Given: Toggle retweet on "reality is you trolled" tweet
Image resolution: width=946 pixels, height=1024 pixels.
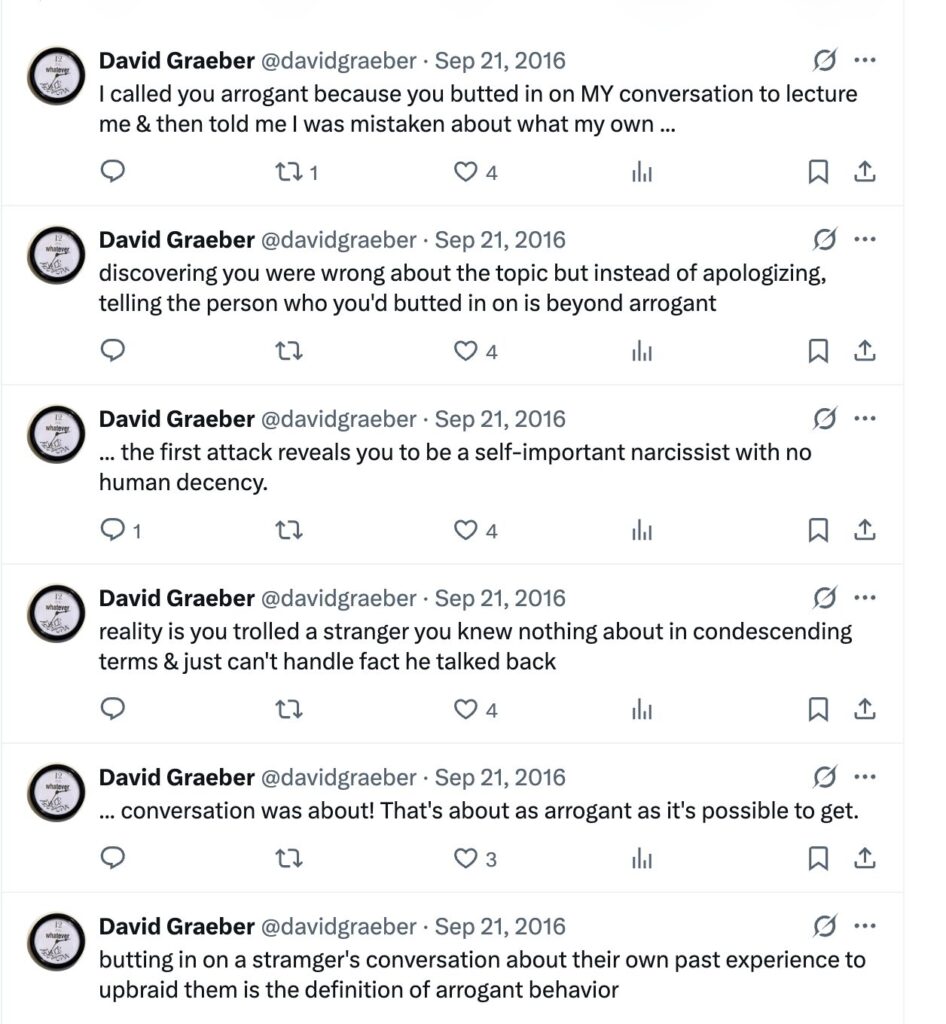Looking at the screenshot, I should click(x=289, y=709).
